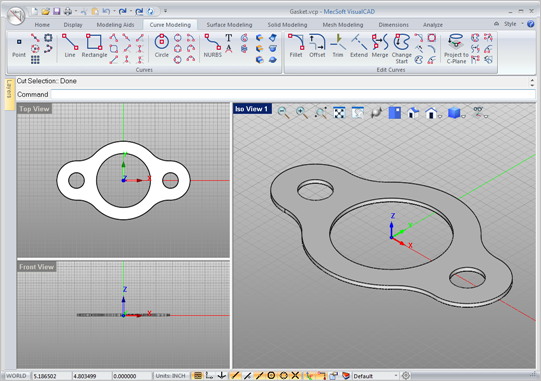Switch to the Surface Modeling tab

point(229,25)
